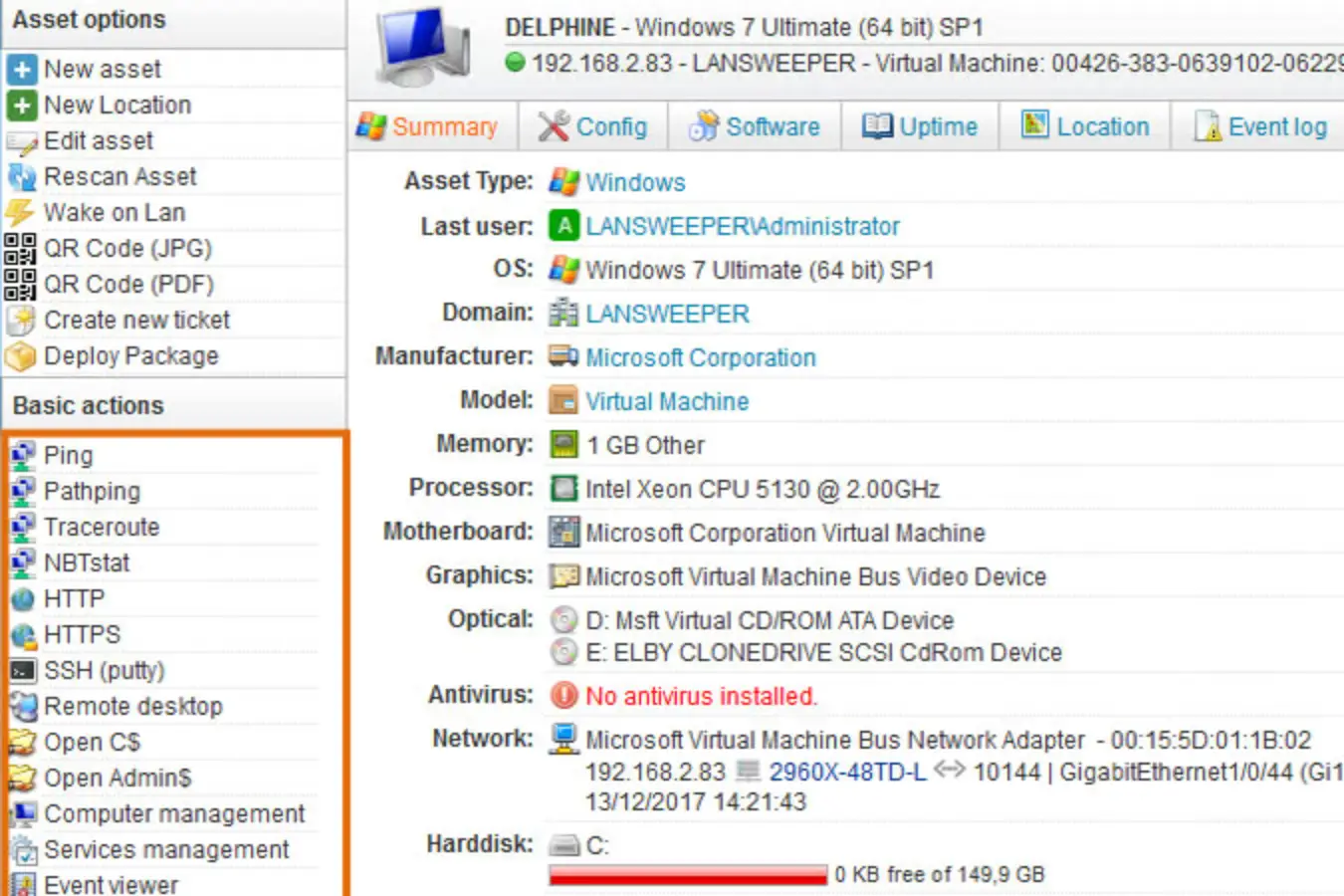Viewport: 1344px width, 896px height.
Task: Click the Microsoft Corporation manufacturer link
Action: (700, 358)
